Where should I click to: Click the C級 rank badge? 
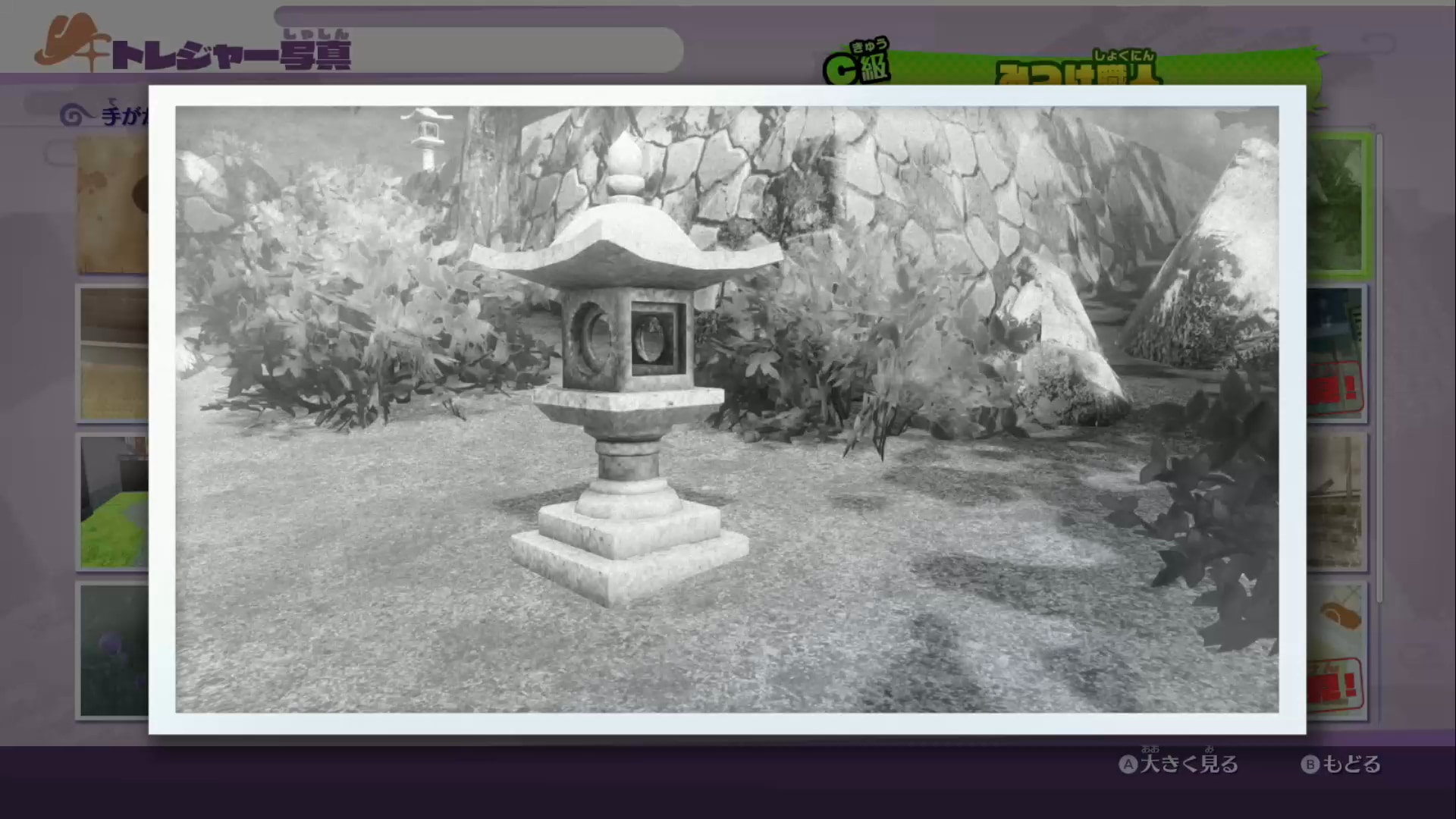pos(858,64)
